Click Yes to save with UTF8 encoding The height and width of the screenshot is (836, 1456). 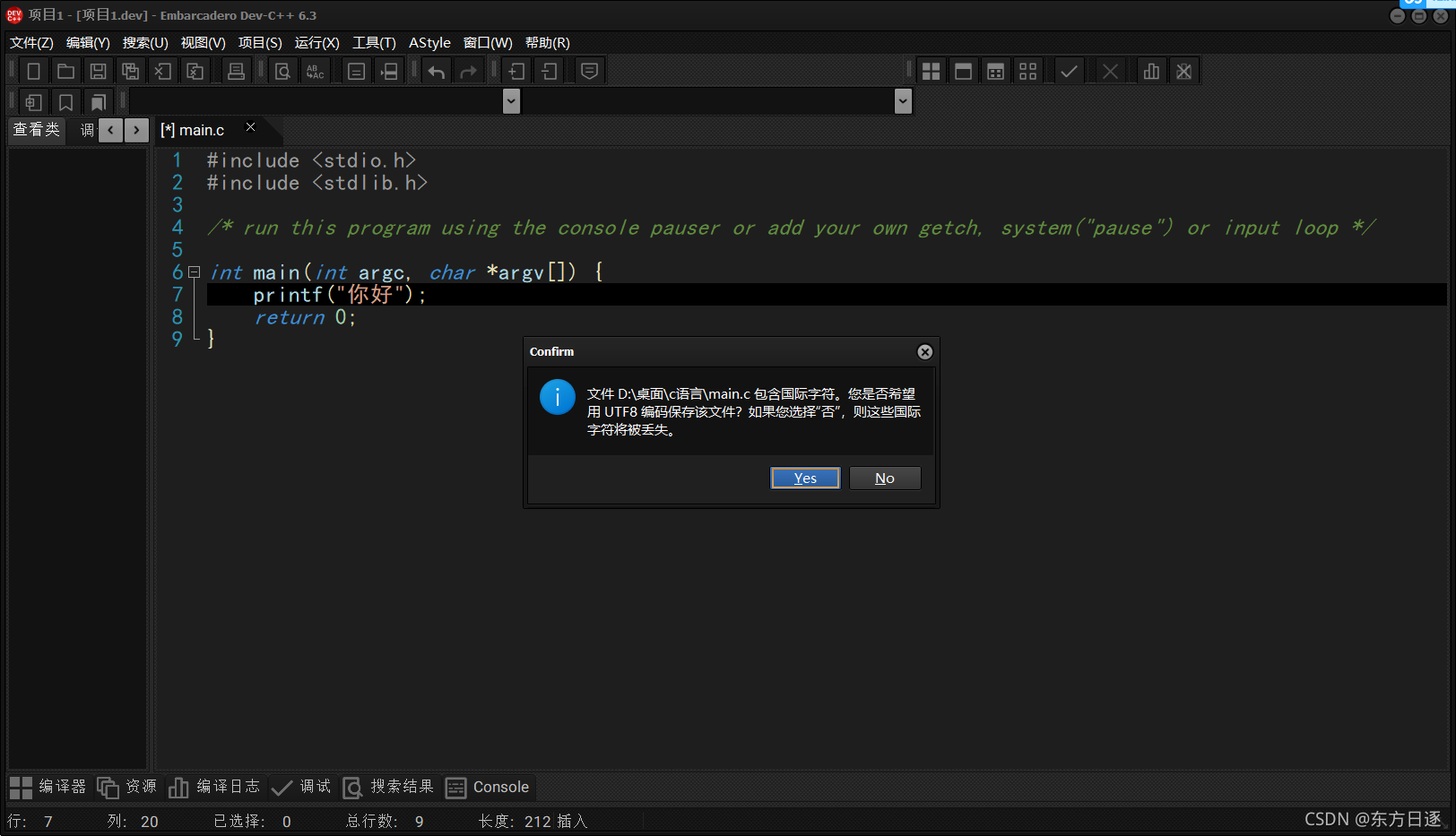click(804, 478)
